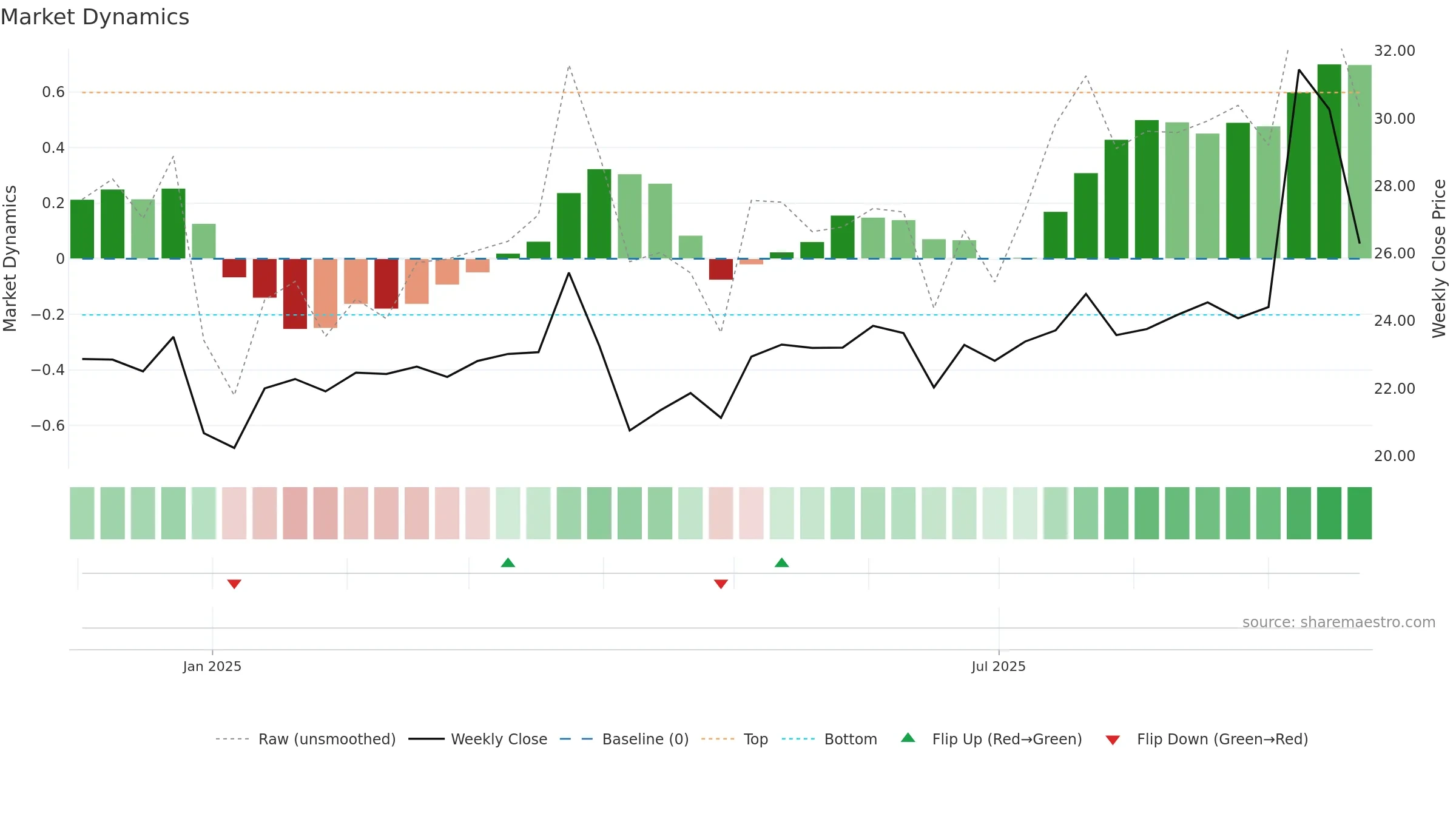Toggle the Flip Down (Green→Red) legend entry
The height and width of the screenshot is (819, 1456).
click(1207, 739)
